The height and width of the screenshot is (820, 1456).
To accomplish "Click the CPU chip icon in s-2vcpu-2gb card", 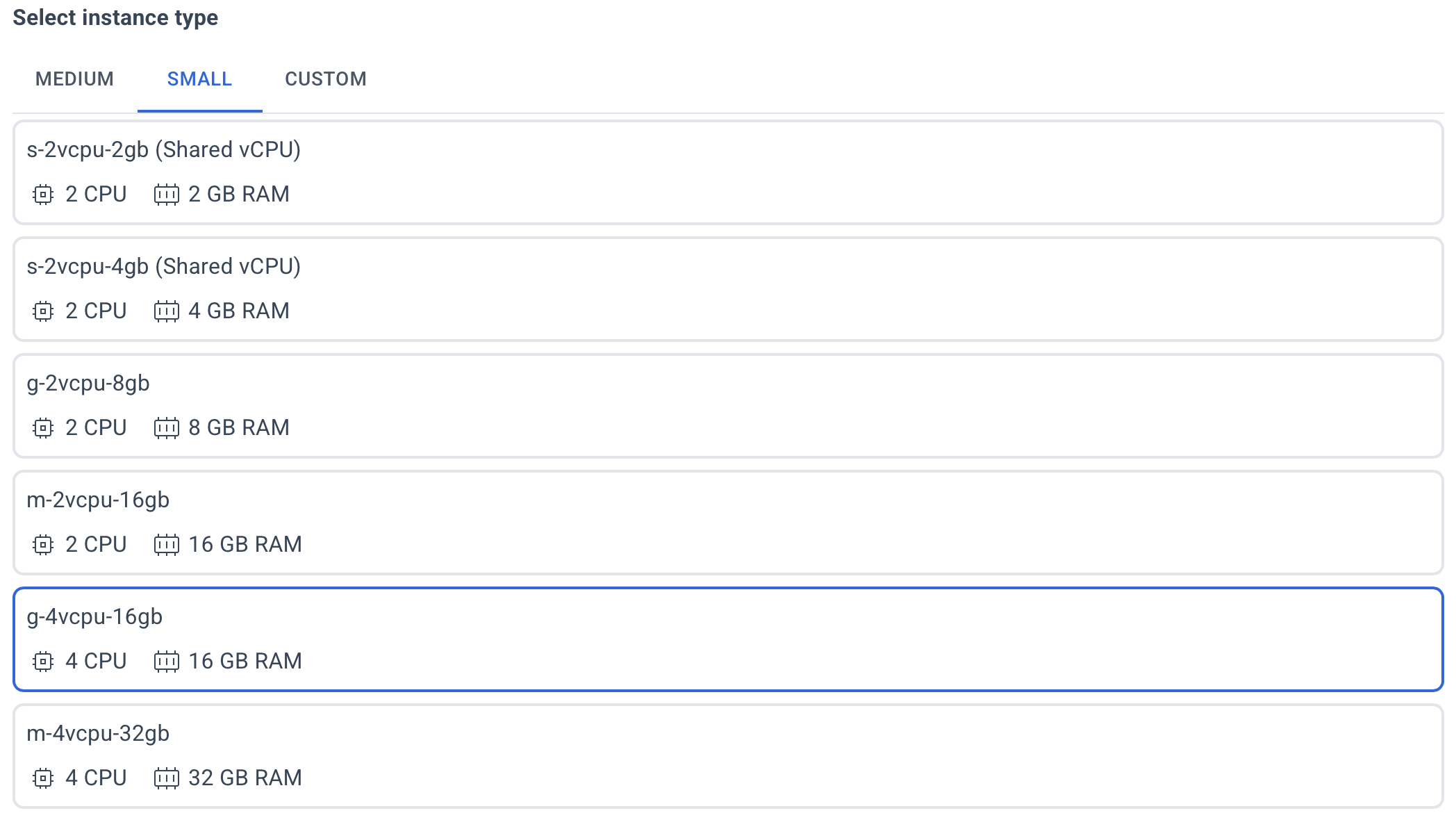I will pos(43,195).
